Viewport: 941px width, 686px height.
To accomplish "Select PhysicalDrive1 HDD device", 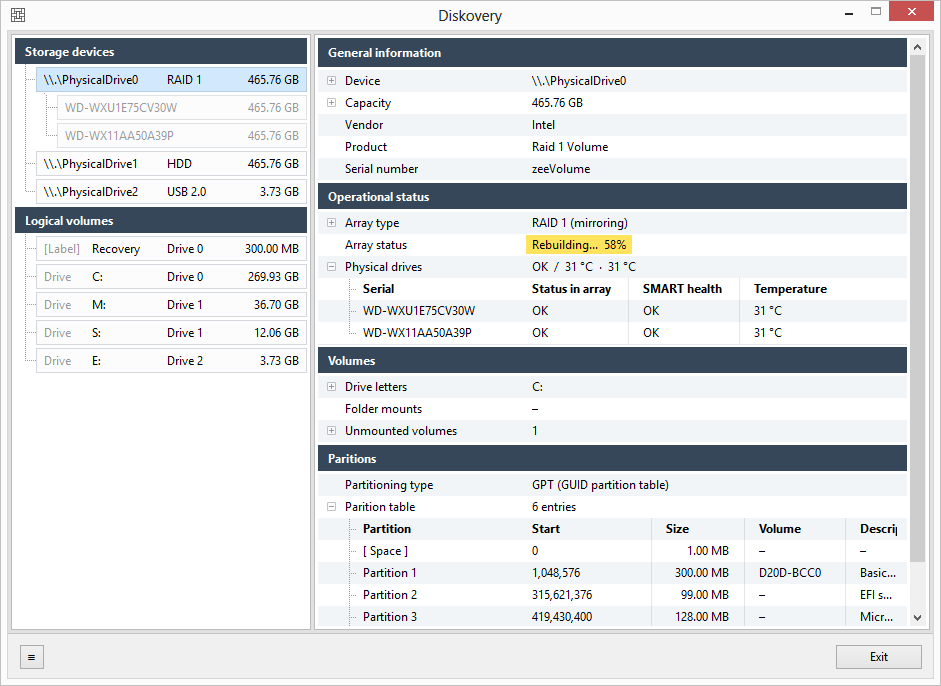I will coord(171,164).
